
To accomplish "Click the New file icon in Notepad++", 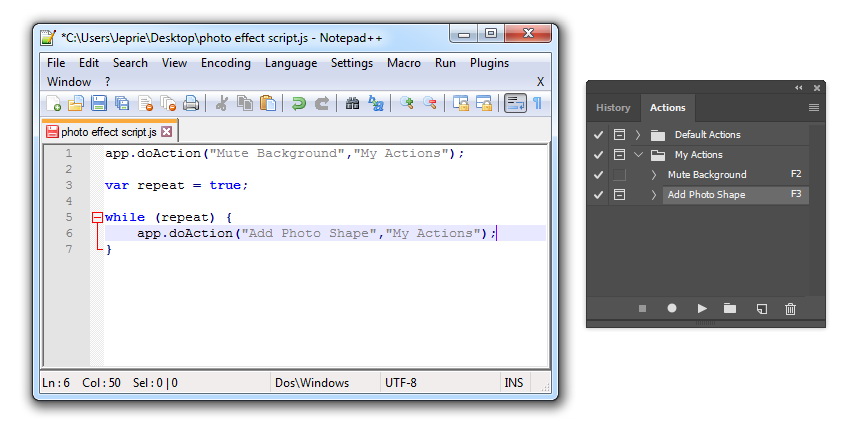I will tap(53, 103).
